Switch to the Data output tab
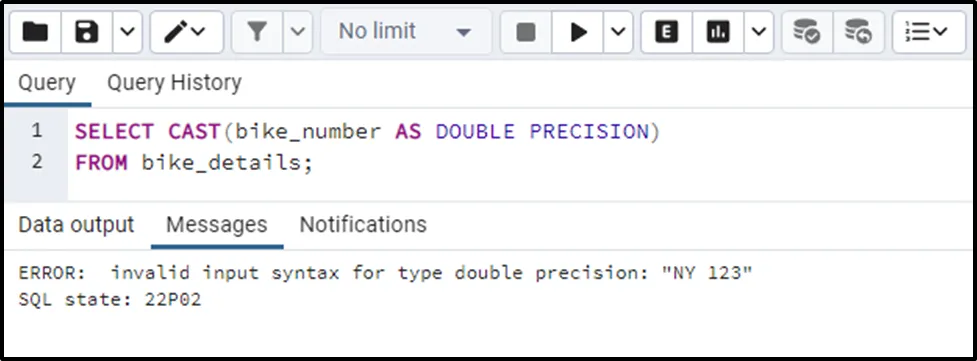Image resolution: width=977 pixels, height=361 pixels. click(76, 224)
